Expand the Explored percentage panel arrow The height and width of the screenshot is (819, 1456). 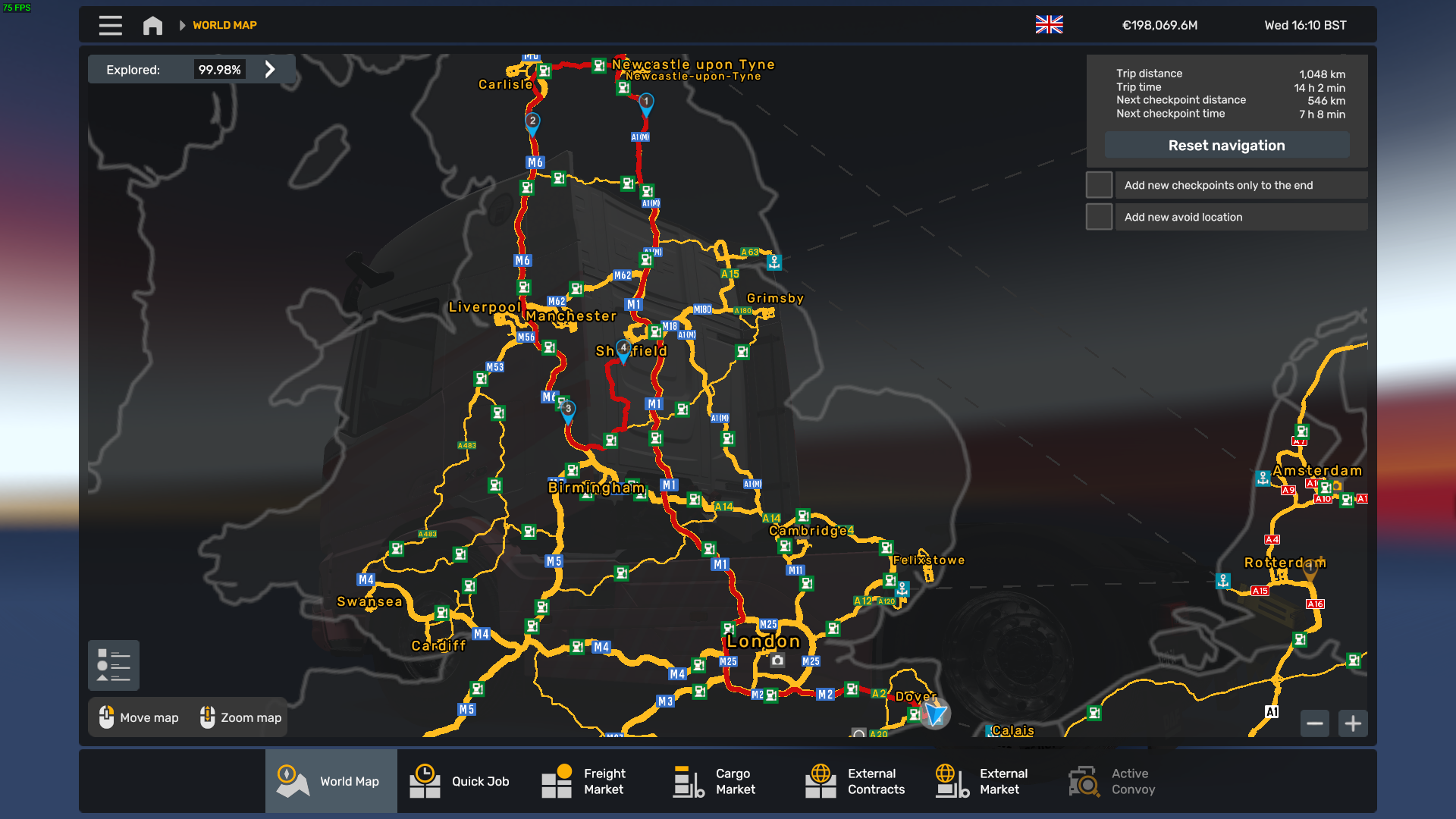click(270, 70)
